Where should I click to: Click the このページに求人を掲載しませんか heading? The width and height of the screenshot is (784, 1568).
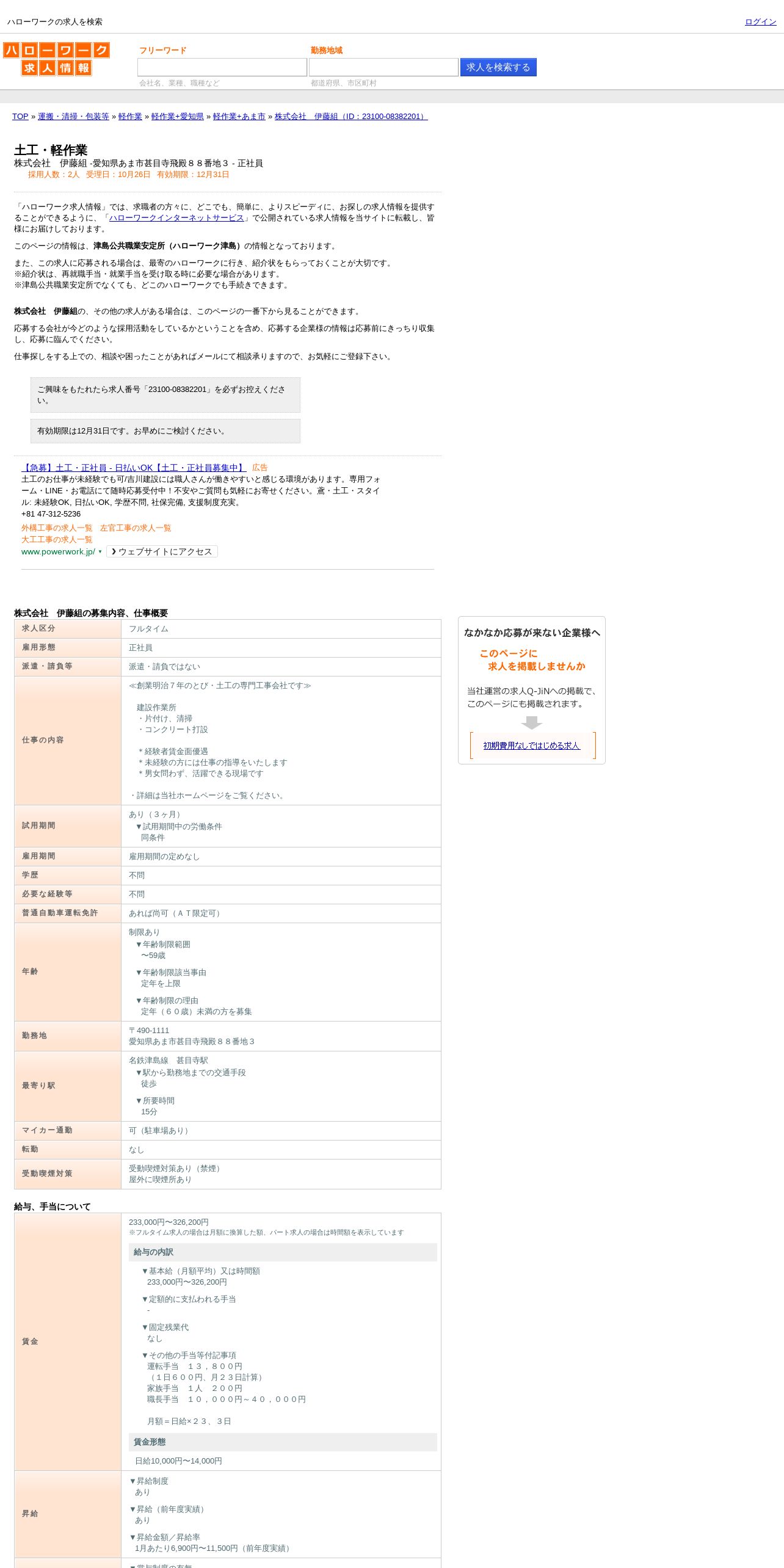(x=532, y=660)
